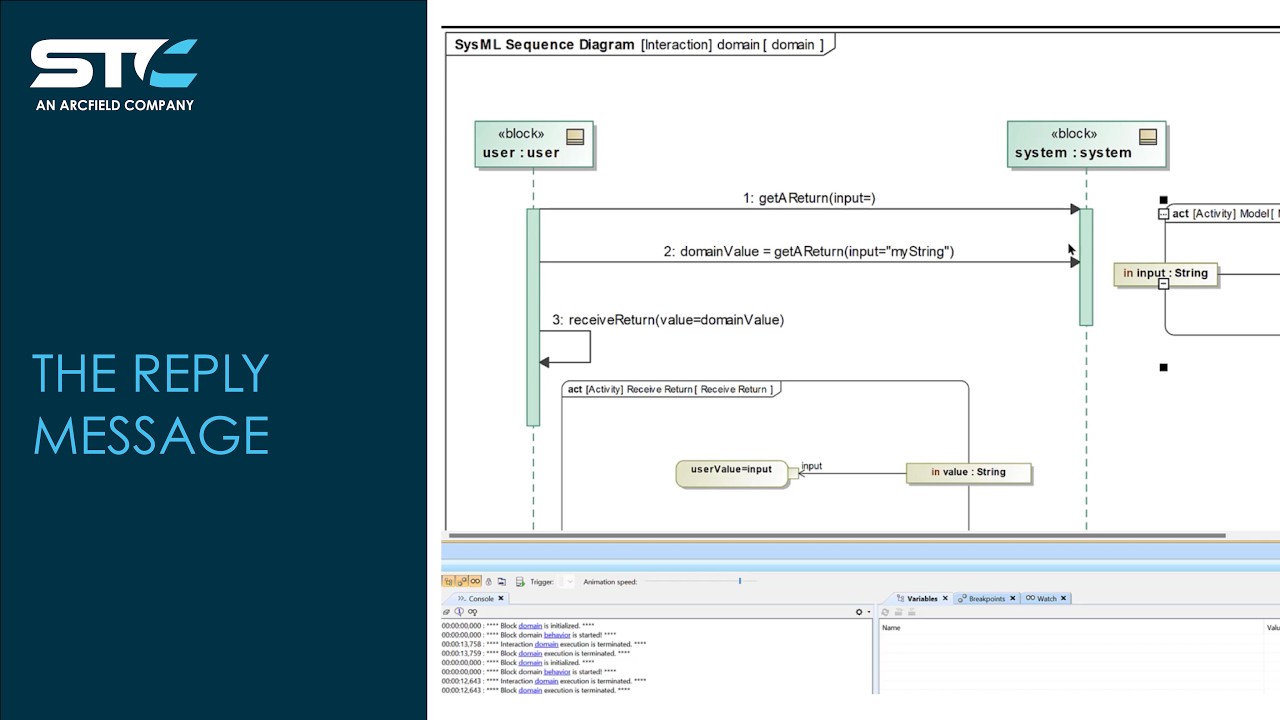The image size is (1280, 720).
Task: Switch to the Breakpoints tab
Action: (x=987, y=598)
